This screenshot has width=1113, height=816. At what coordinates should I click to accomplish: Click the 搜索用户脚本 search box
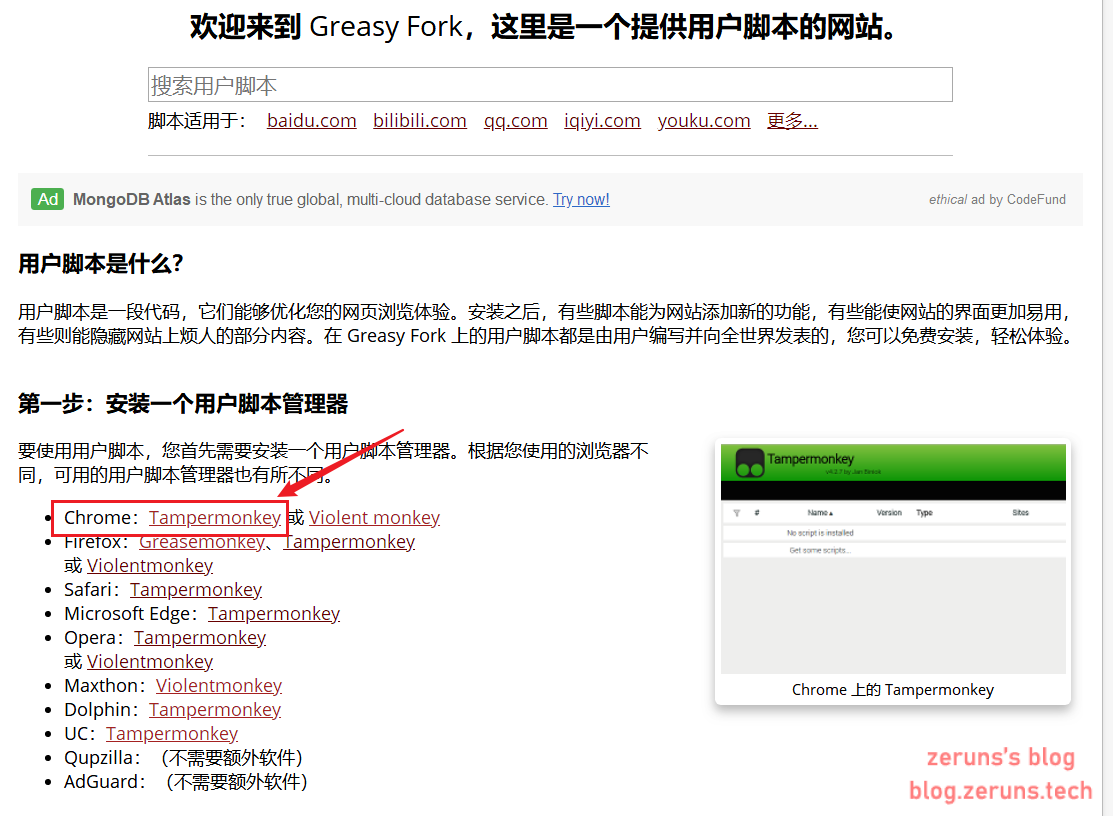click(550, 85)
